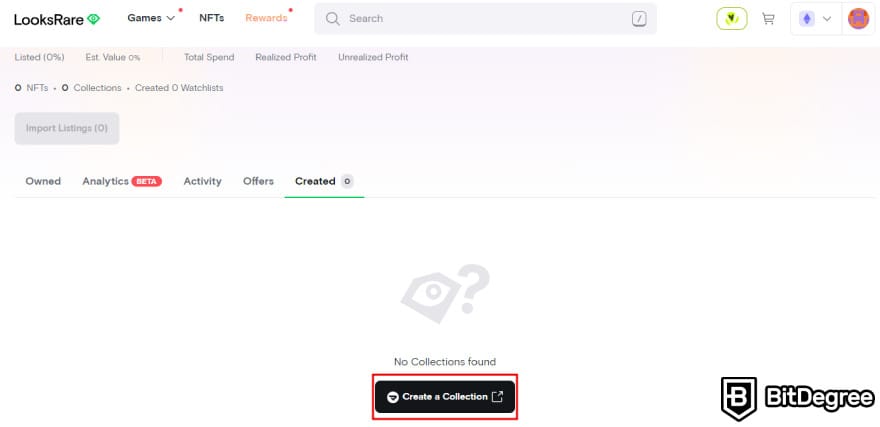Click the Create a Collection button
The image size is (880, 427).
(x=445, y=397)
